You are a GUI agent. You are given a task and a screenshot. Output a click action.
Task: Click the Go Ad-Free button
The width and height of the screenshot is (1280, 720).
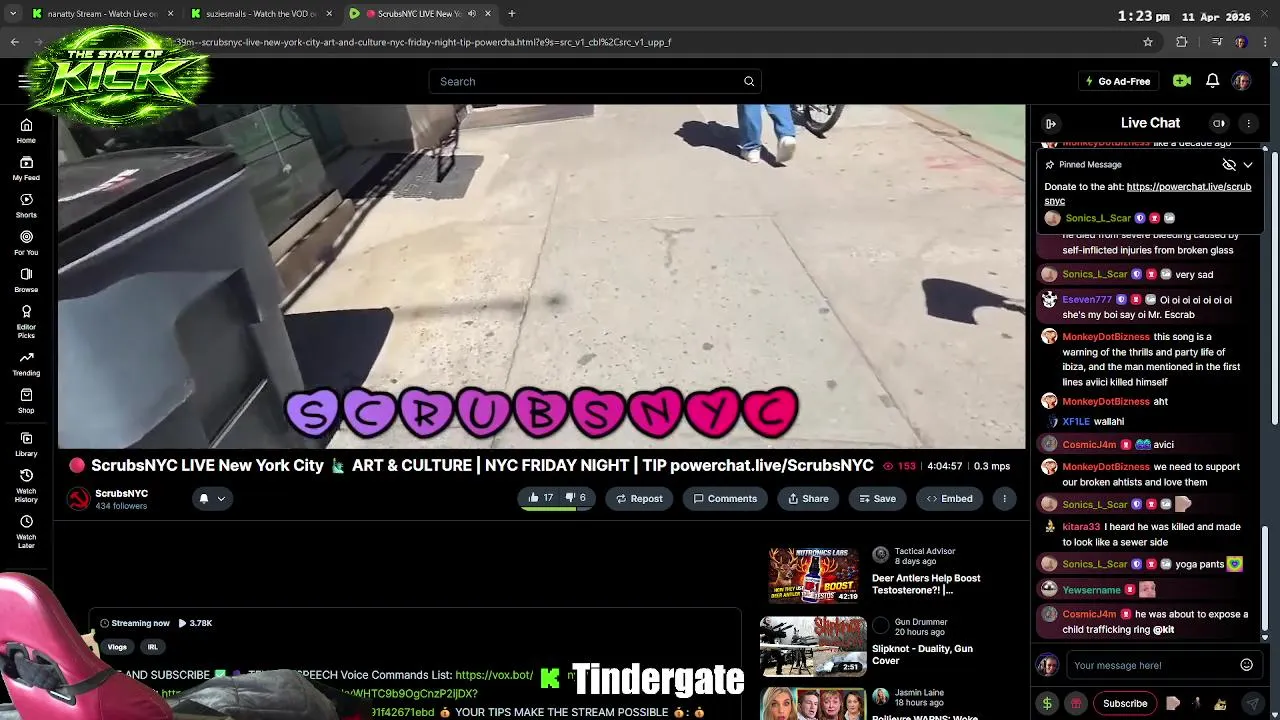tap(1117, 81)
